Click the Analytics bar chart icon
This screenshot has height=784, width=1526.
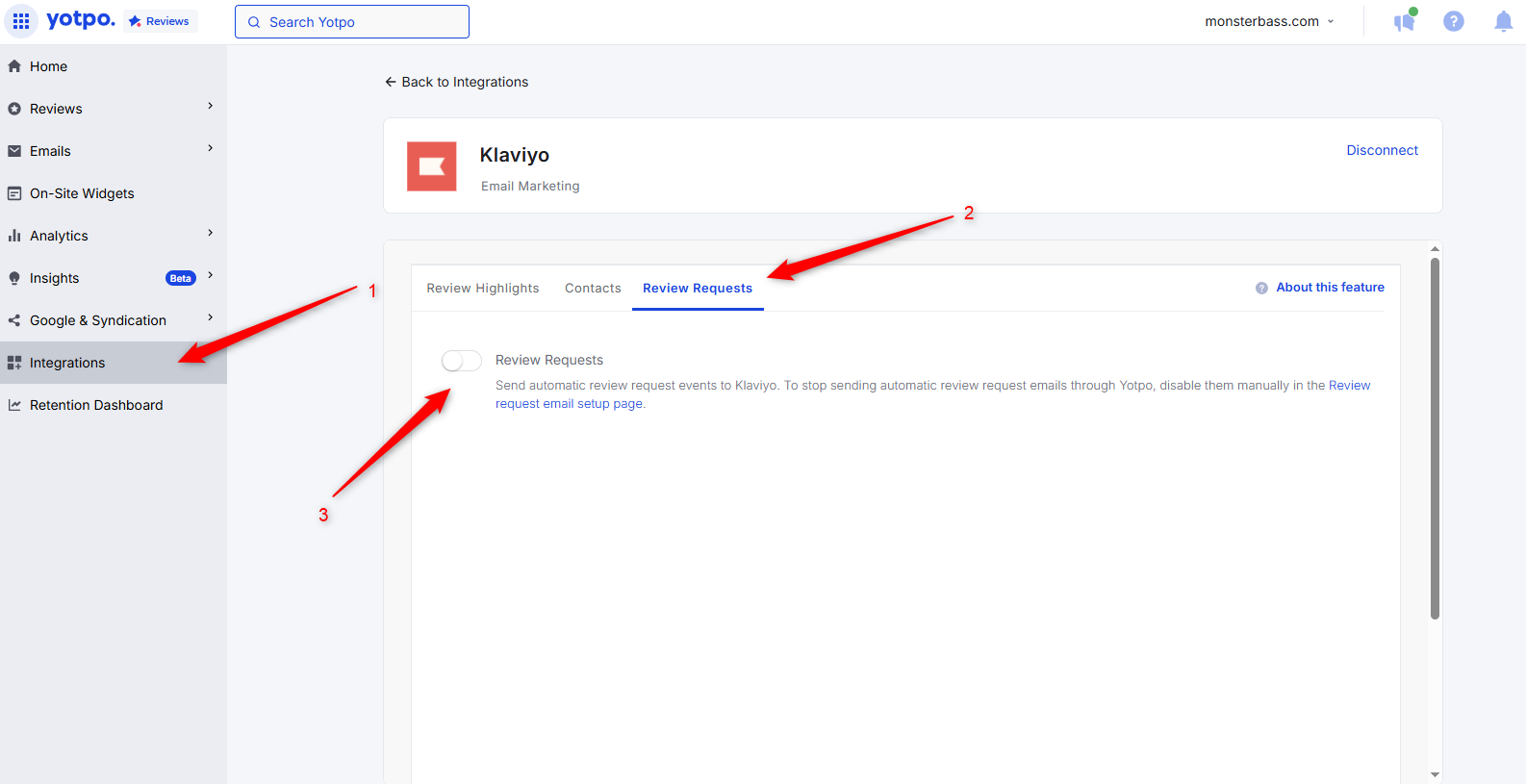tap(14, 236)
